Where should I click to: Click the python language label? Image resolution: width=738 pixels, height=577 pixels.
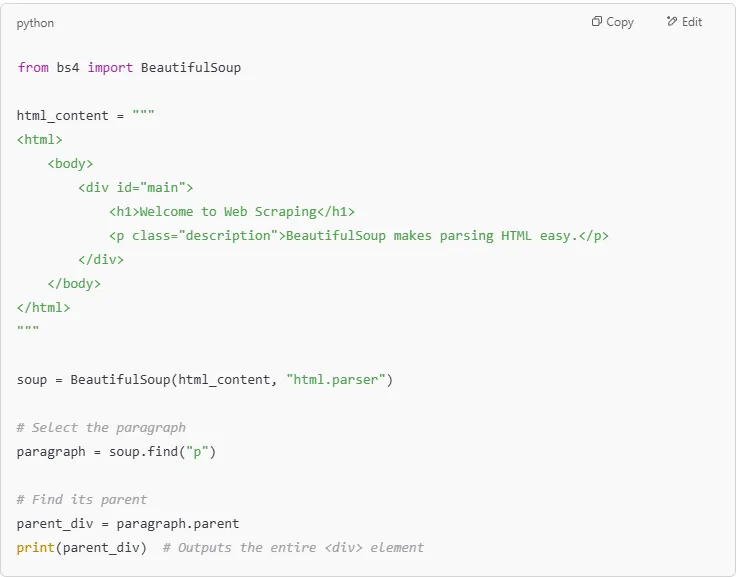[x=35, y=23]
